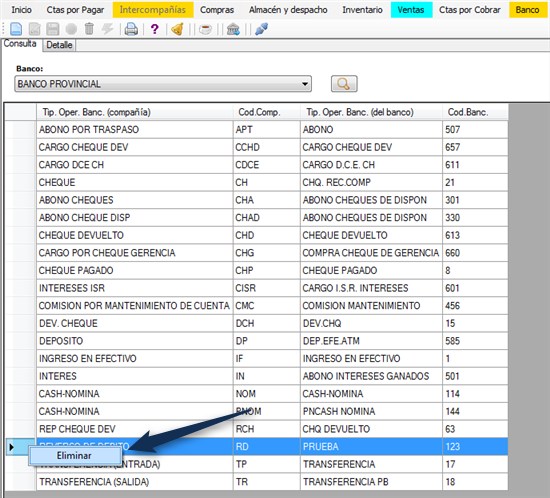550x498 pixels.
Task: Click the new document toolbar icon
Action: [16, 29]
